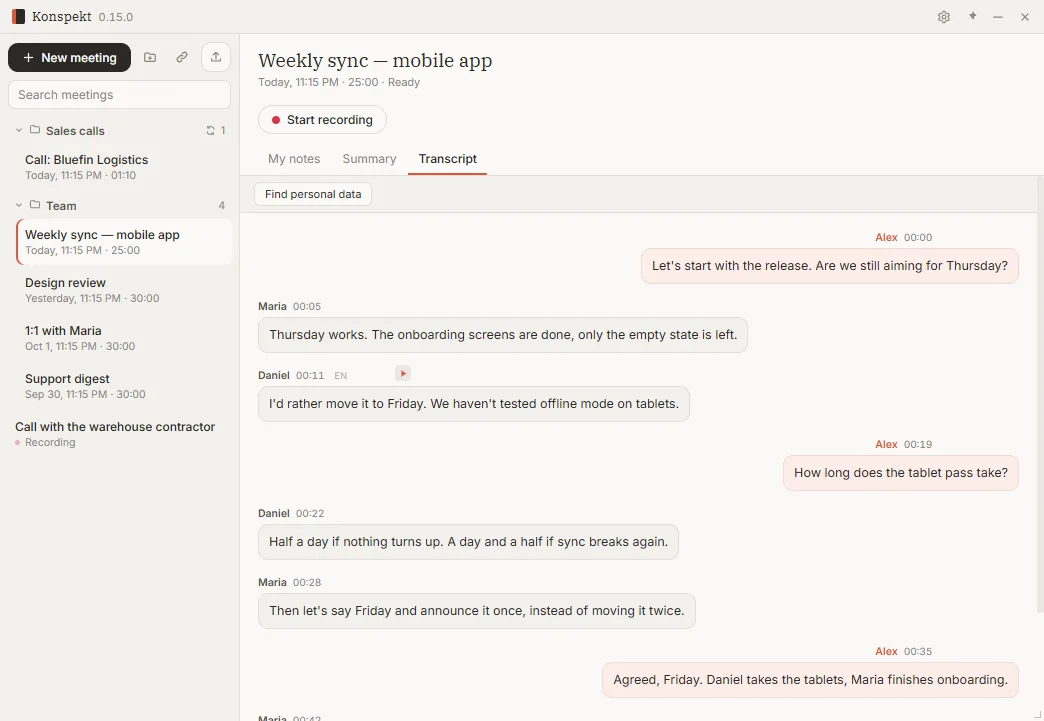
Task: Open the 1:1 with Maria meeting
Action: [124, 338]
